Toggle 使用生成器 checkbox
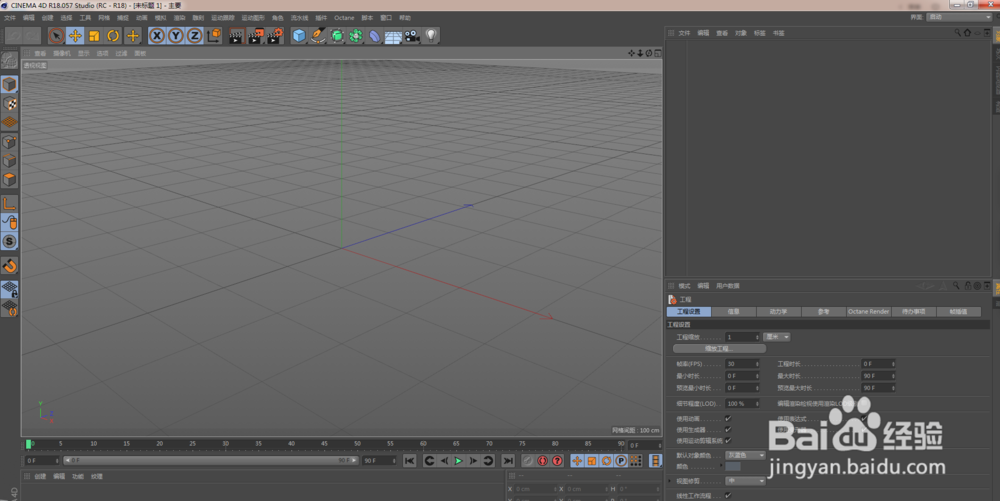The height and width of the screenshot is (501, 1000). click(x=728, y=430)
